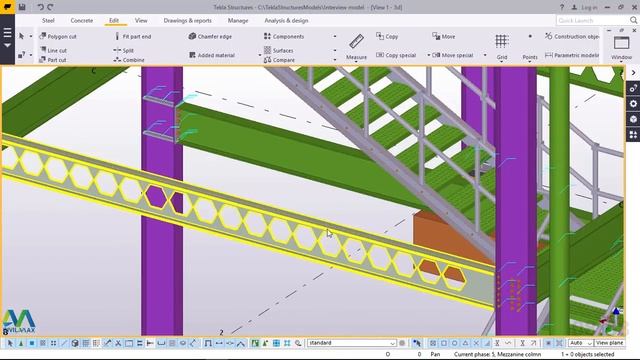Screen dimensions: 640x360
Task: Click the Split command
Action: click(x=124, y=50)
